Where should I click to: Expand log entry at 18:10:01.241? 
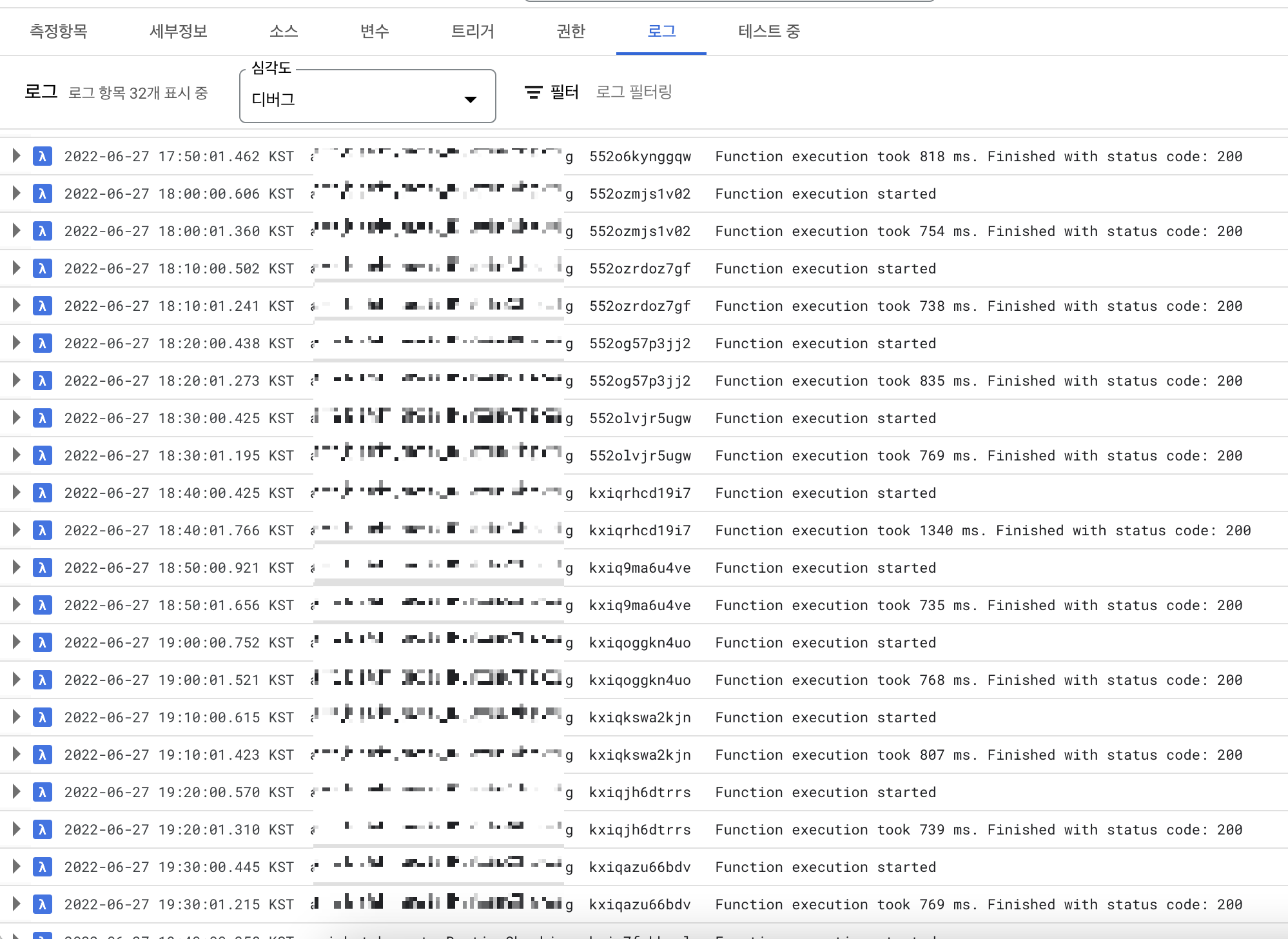pos(17,306)
